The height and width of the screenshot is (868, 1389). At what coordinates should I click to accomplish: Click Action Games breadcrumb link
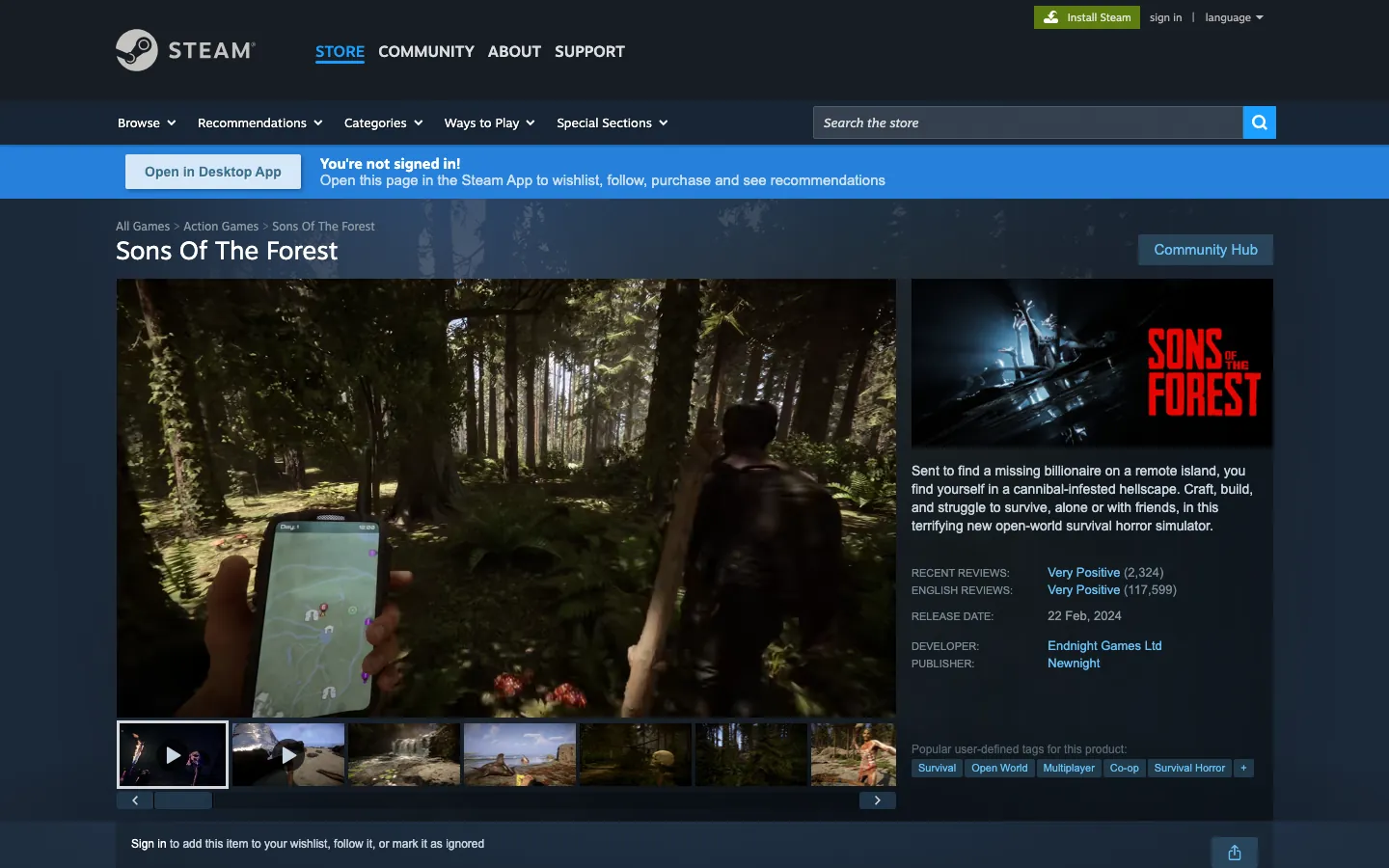pyautogui.click(x=221, y=227)
